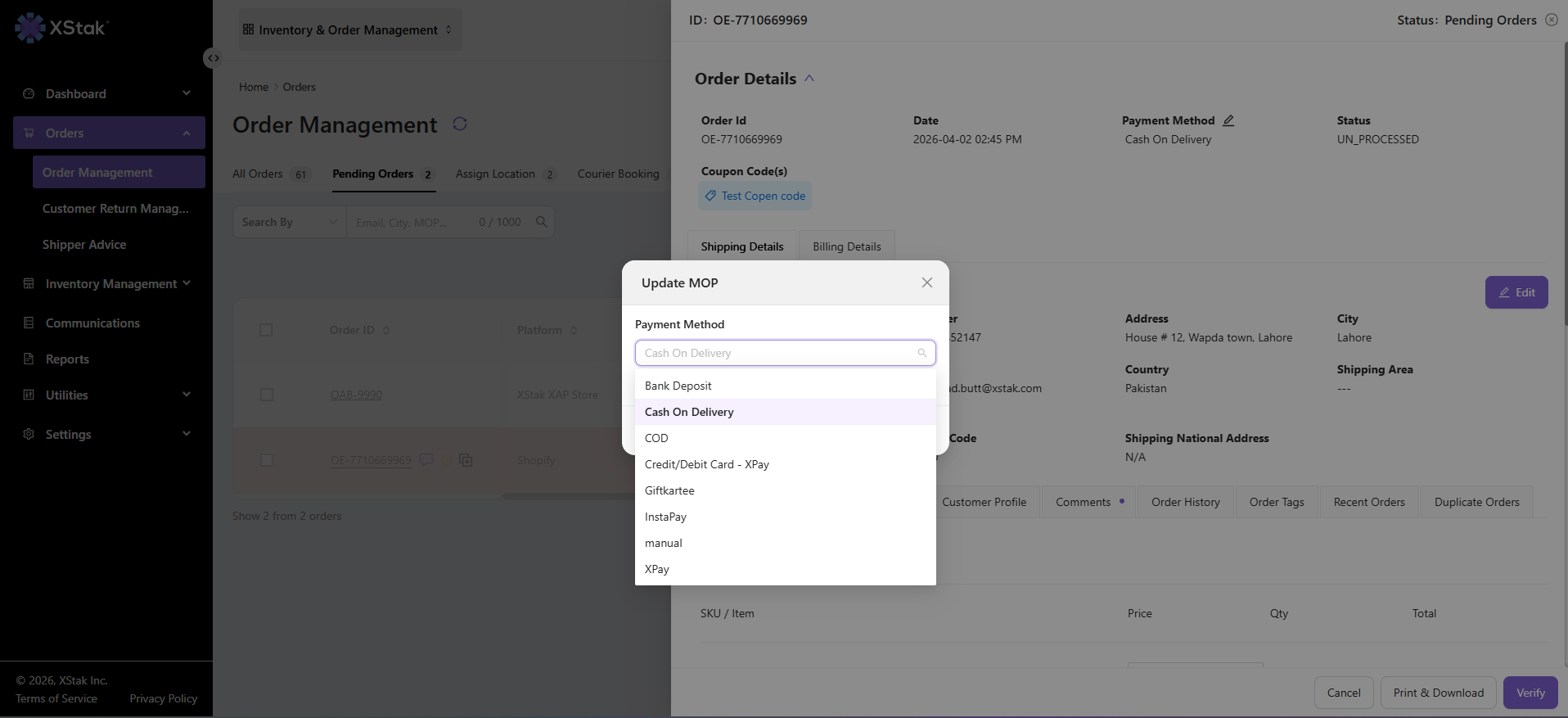1568x718 pixels.
Task: Switch to the Billing Details tab
Action: pyautogui.click(x=847, y=246)
